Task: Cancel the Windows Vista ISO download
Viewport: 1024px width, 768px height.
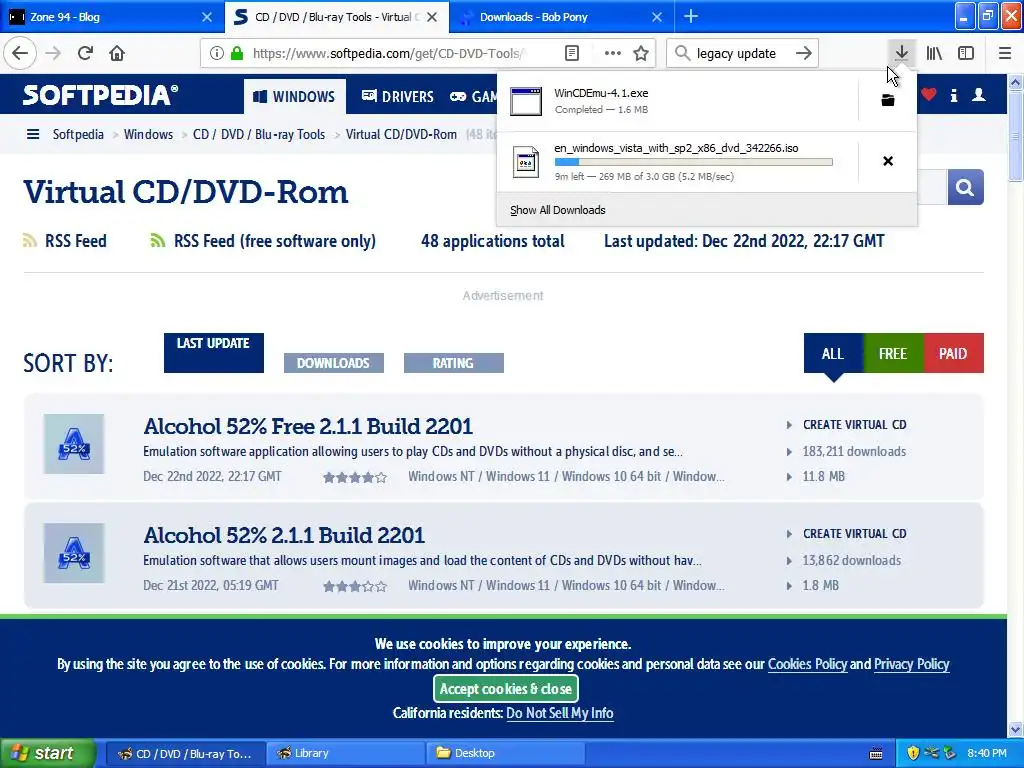Action: click(888, 161)
